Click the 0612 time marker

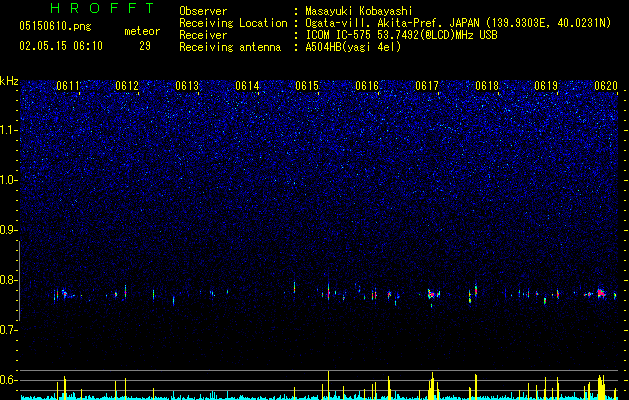[x=127, y=86]
